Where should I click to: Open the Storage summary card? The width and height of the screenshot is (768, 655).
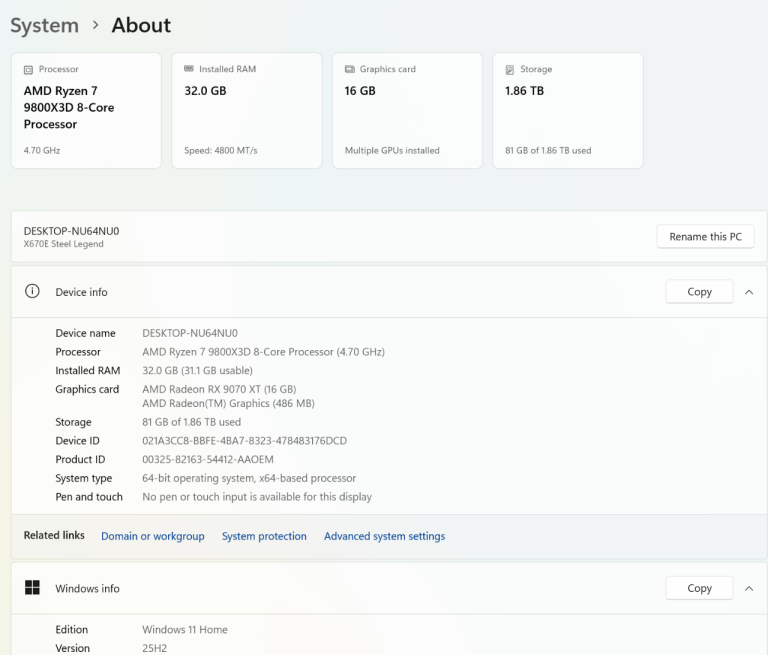tap(568, 111)
